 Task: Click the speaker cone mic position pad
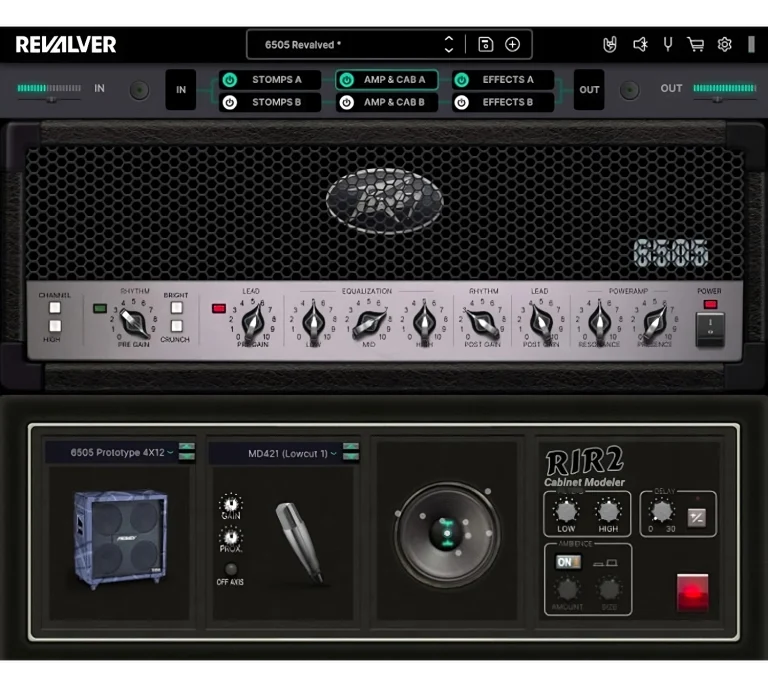[447, 534]
